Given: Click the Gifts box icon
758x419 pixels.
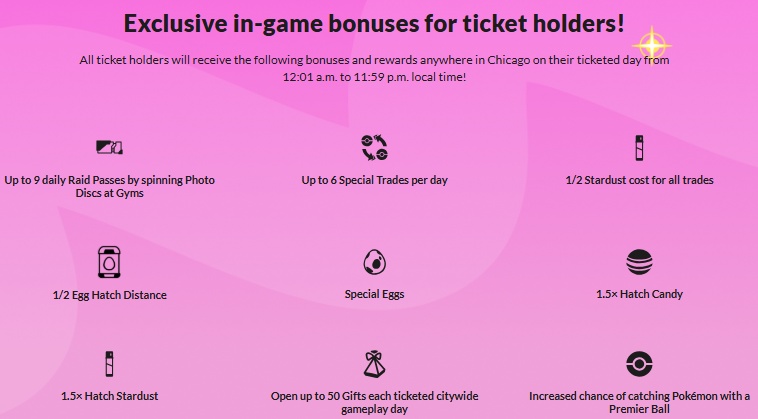Looking at the screenshot, I should coord(373,364).
